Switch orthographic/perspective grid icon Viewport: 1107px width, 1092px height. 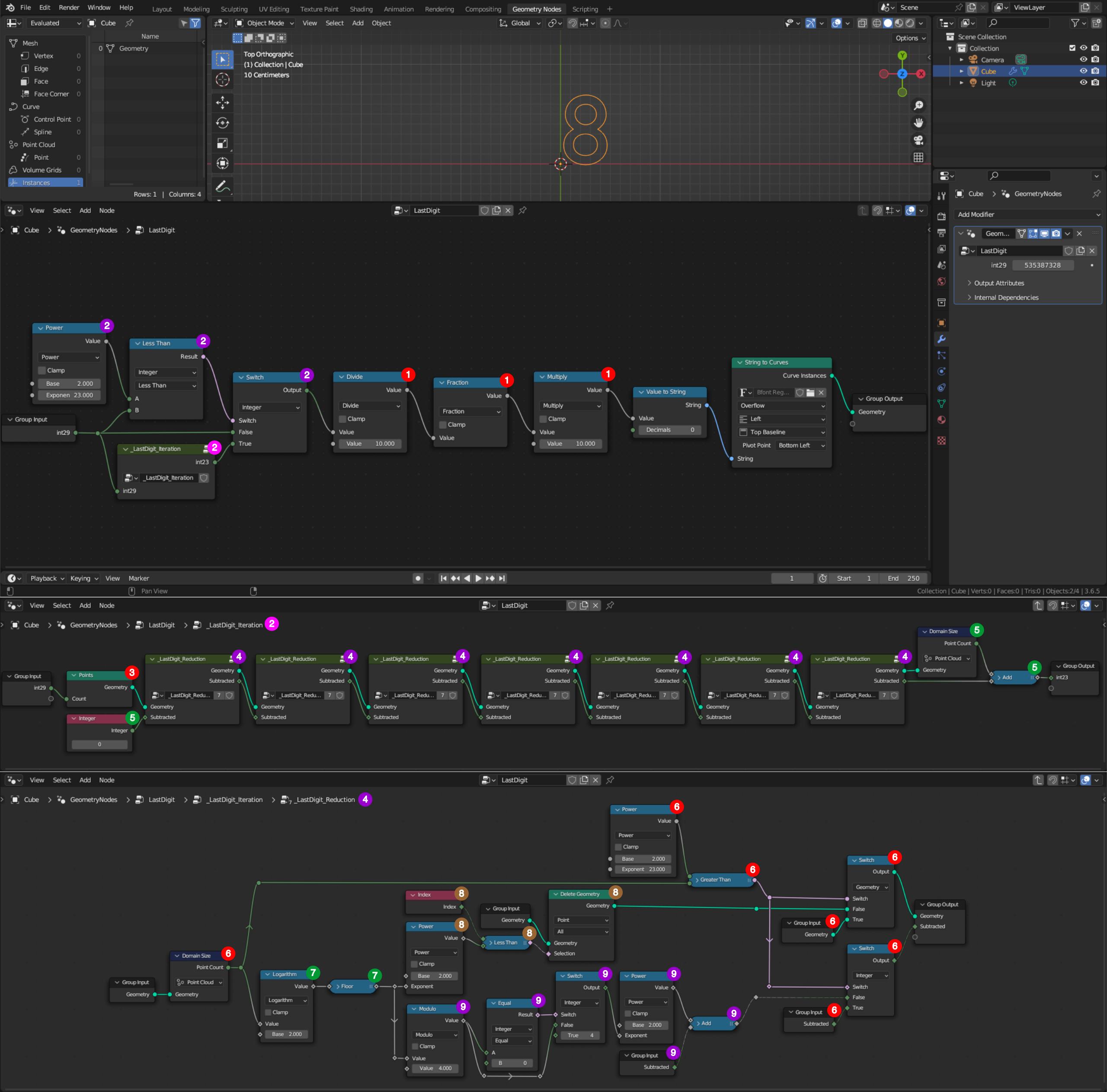918,157
